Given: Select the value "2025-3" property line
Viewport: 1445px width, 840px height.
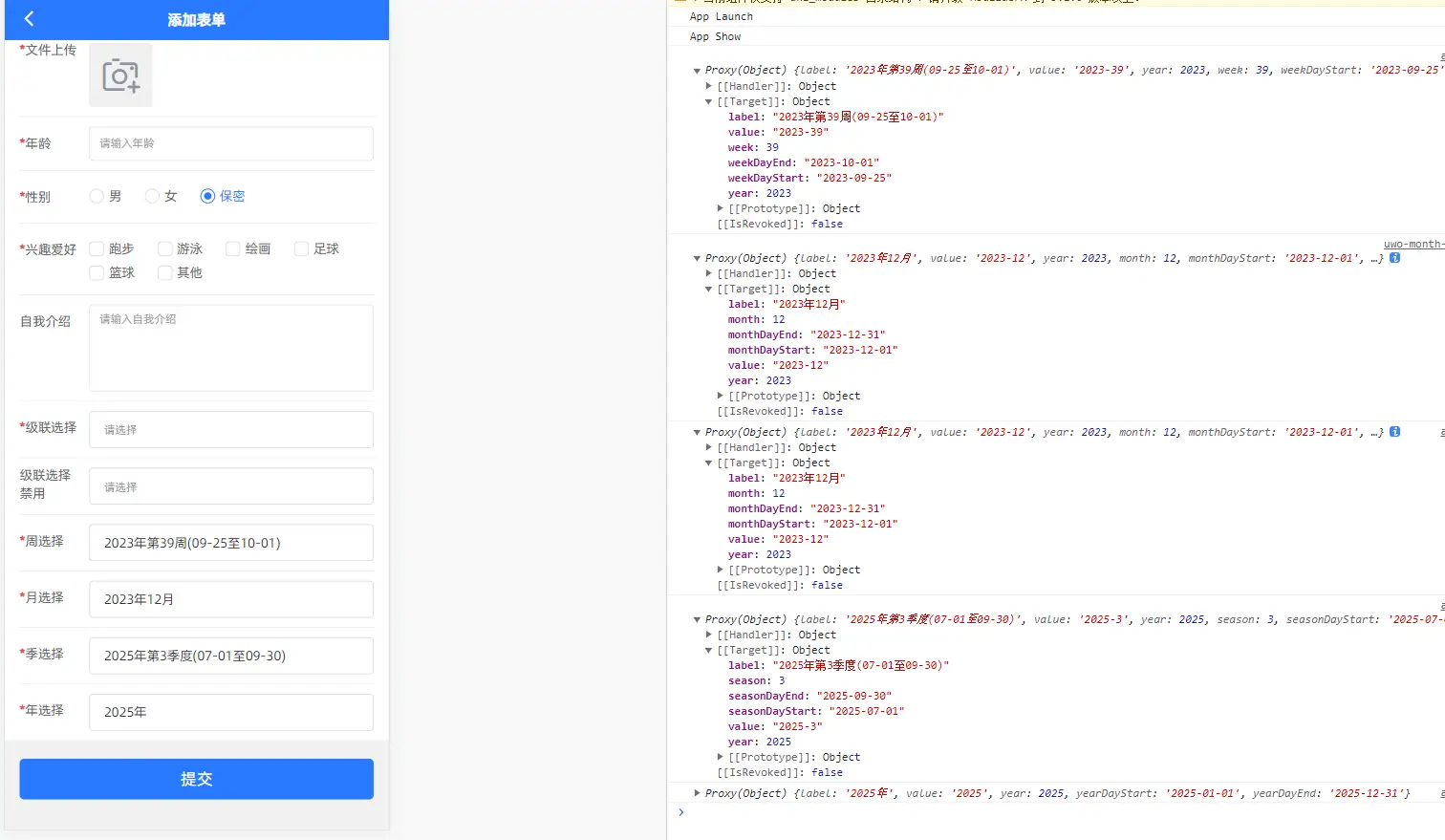Looking at the screenshot, I should click(775, 726).
